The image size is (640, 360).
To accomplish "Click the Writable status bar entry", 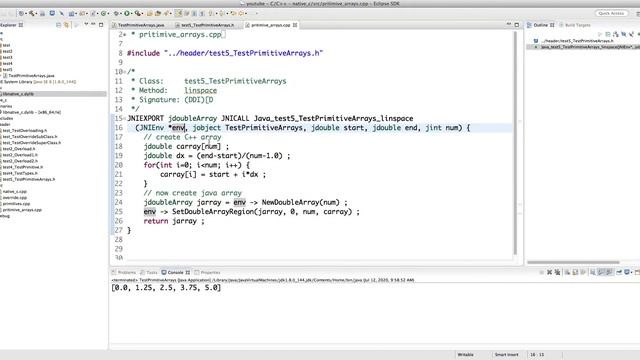I will coord(465,355).
